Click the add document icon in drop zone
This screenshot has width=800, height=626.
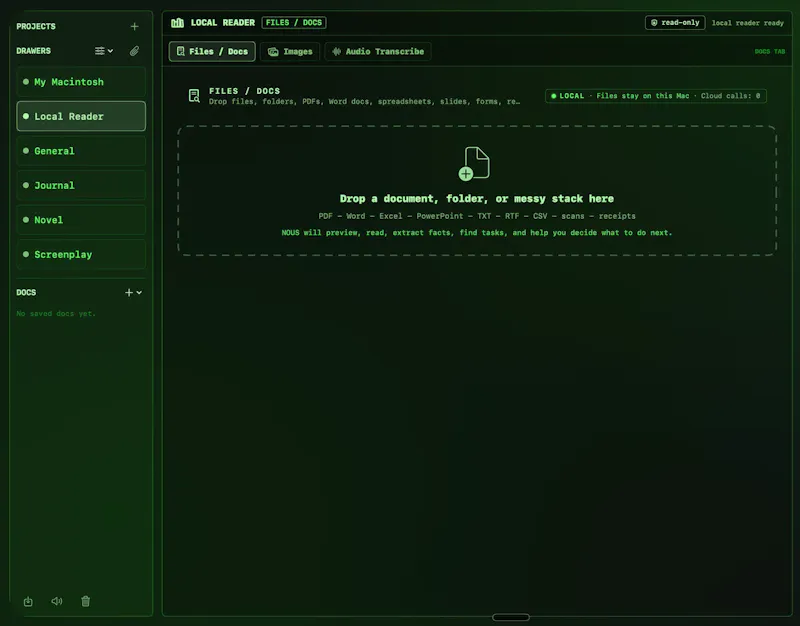[x=474, y=164]
